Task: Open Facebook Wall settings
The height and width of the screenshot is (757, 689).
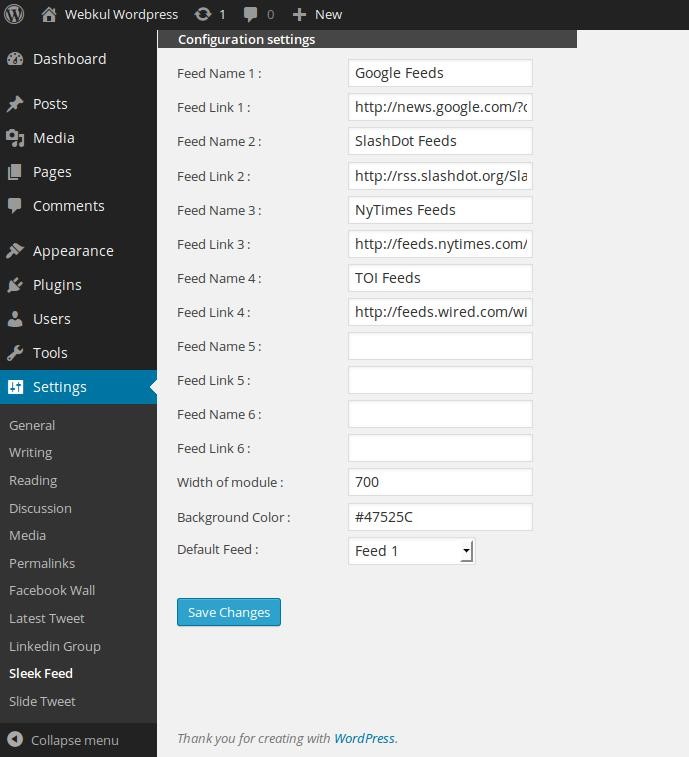Action: click(52, 590)
